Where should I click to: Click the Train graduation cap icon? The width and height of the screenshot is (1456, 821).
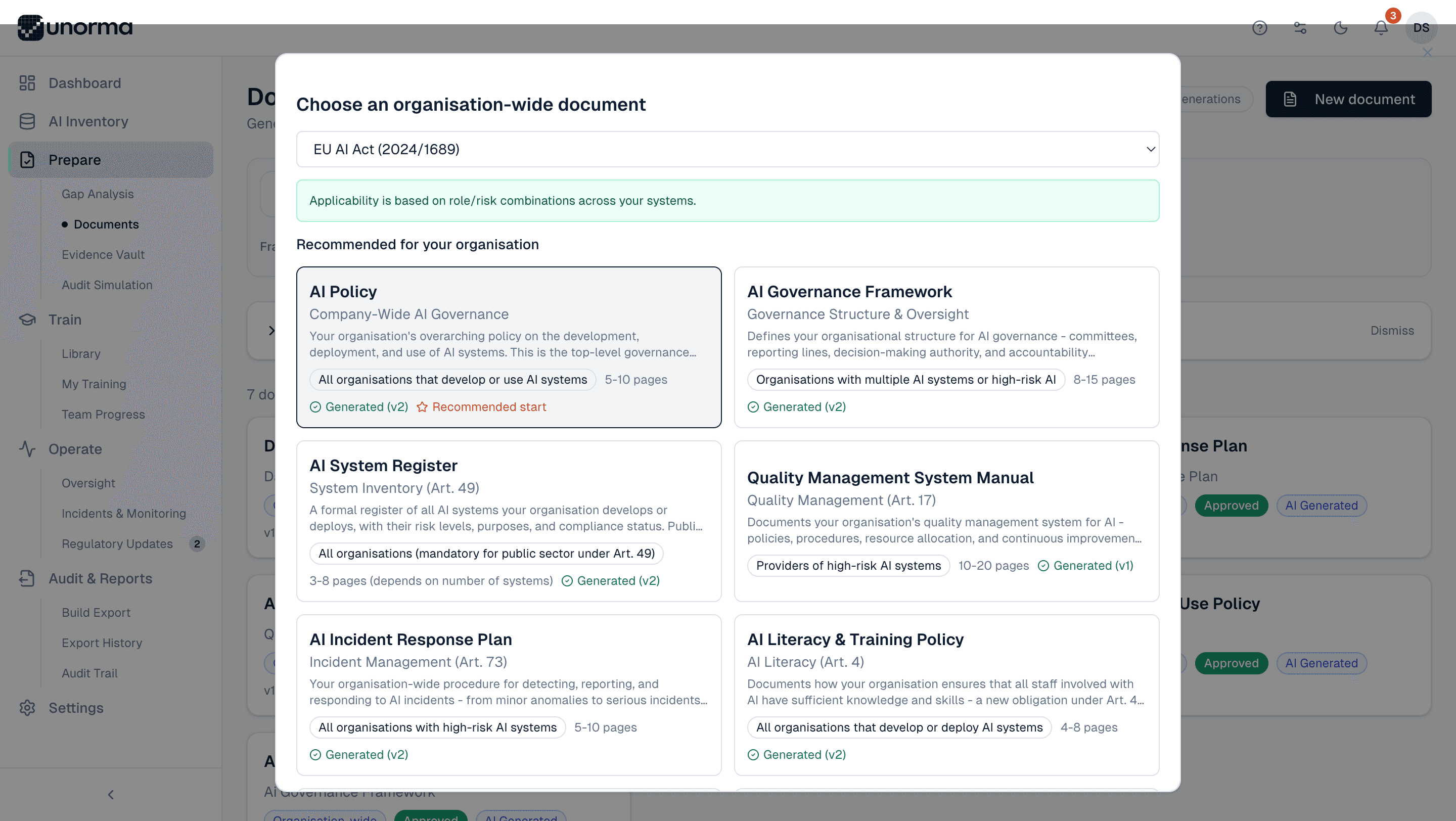[27, 320]
